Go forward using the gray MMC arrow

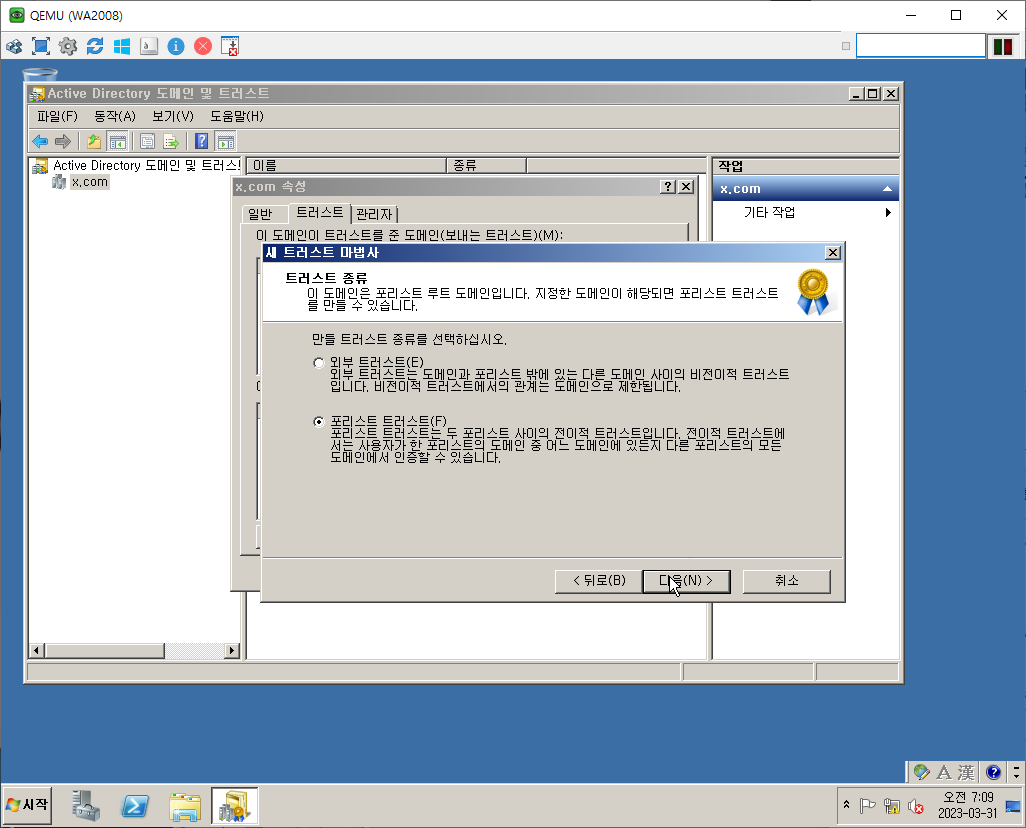point(63,141)
